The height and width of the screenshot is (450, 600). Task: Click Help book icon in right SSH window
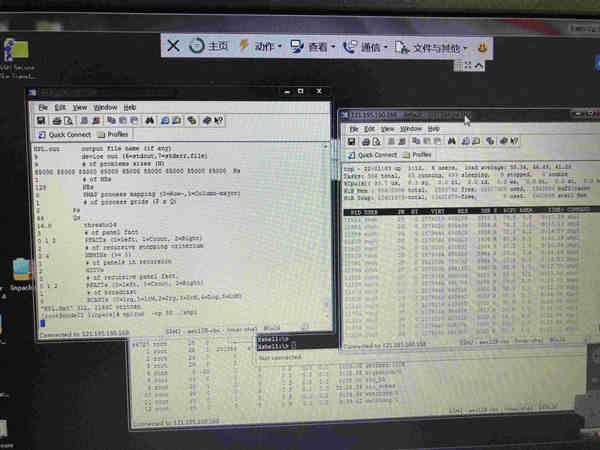tap(504, 141)
